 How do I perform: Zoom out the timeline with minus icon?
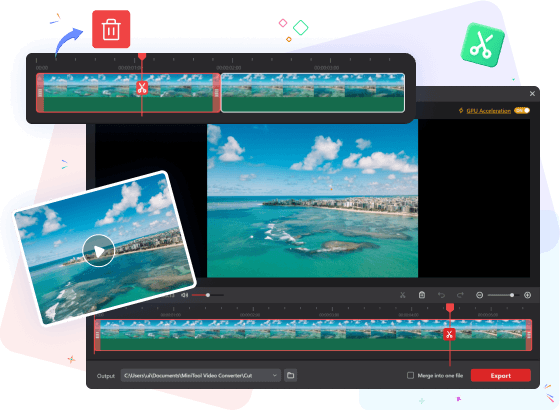click(x=480, y=295)
